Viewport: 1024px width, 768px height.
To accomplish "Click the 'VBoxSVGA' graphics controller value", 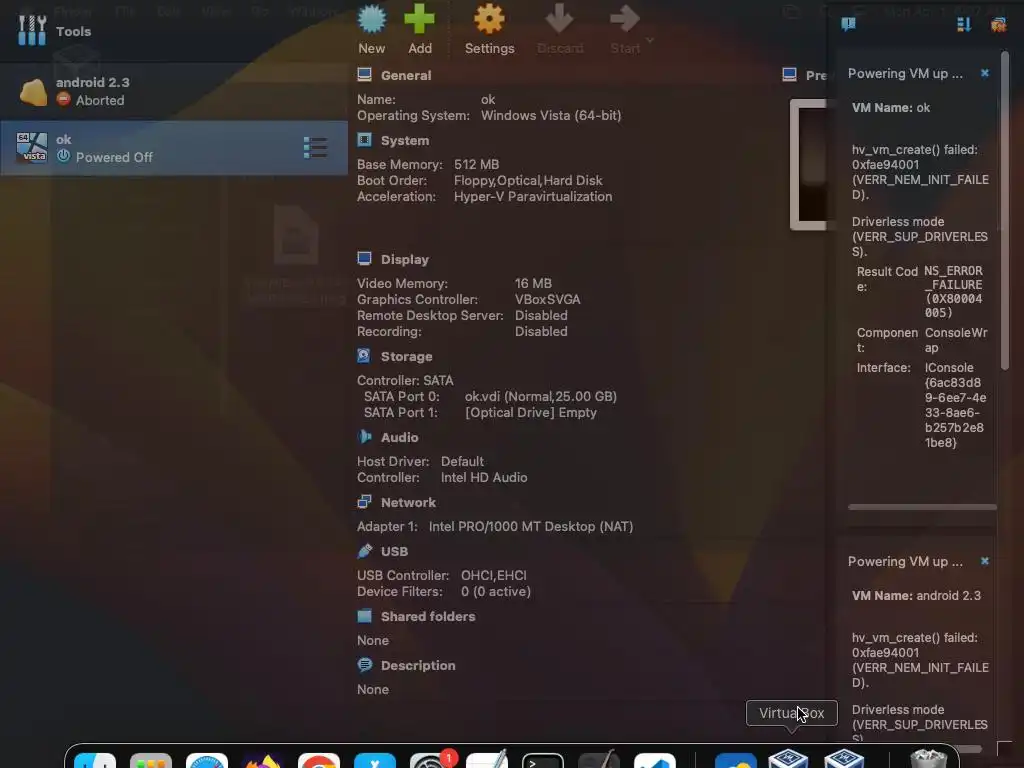I will coord(547,299).
